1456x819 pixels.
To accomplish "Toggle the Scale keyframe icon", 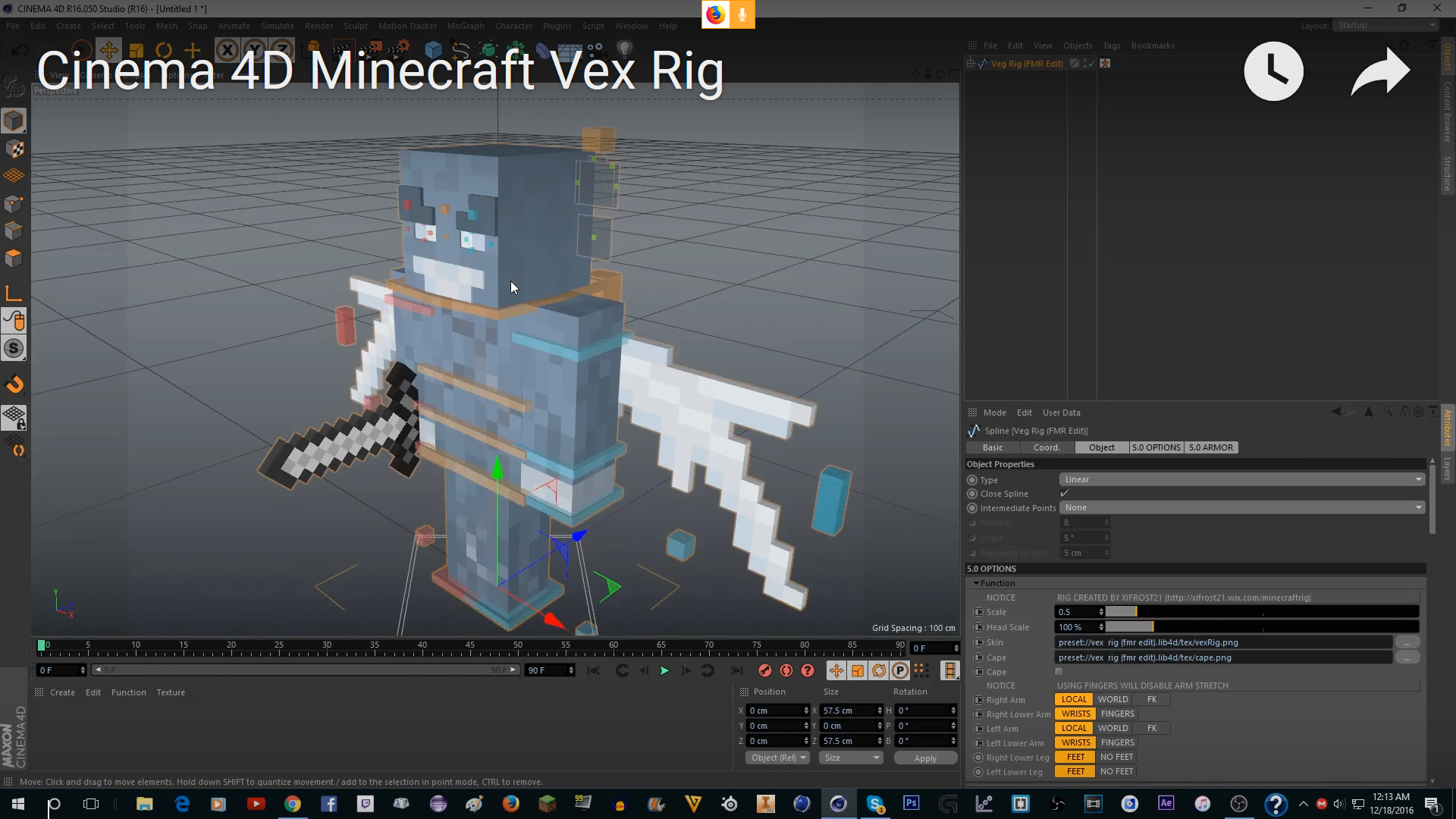I will point(857,670).
